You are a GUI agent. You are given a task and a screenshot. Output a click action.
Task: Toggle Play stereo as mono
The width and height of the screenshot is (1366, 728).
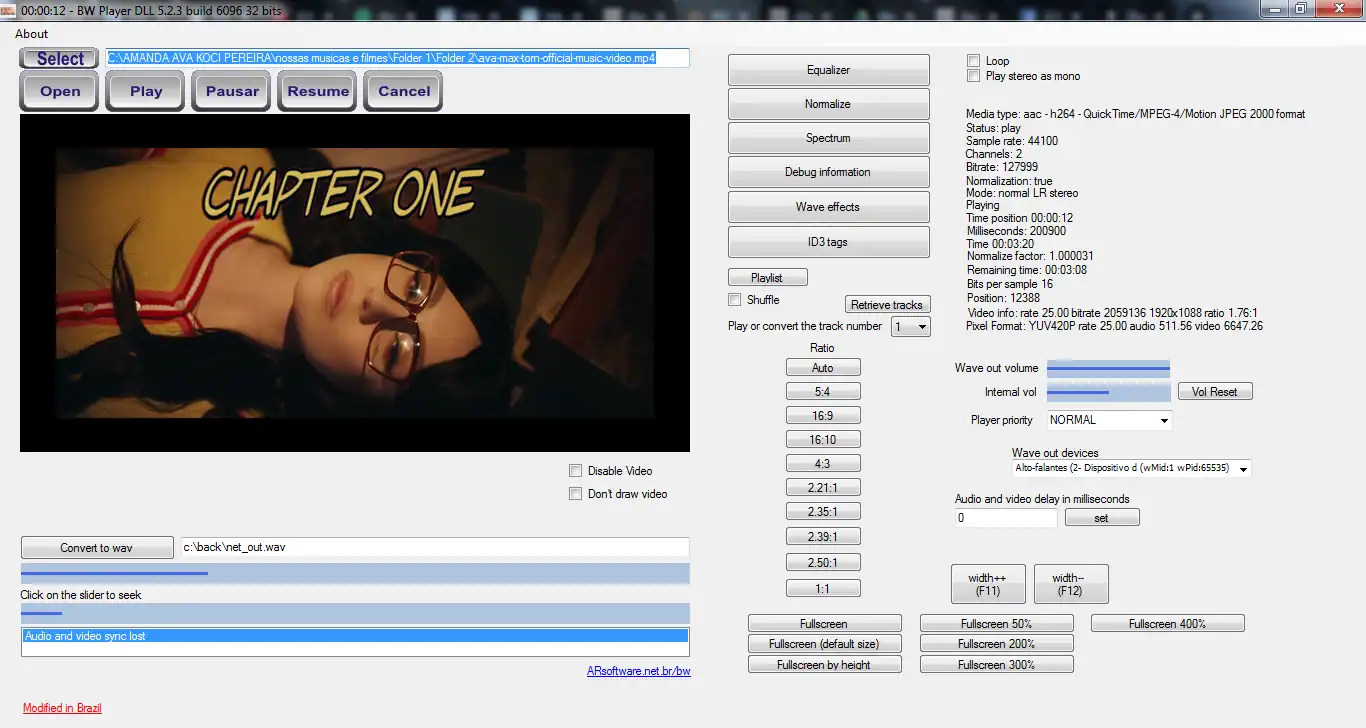click(974, 76)
